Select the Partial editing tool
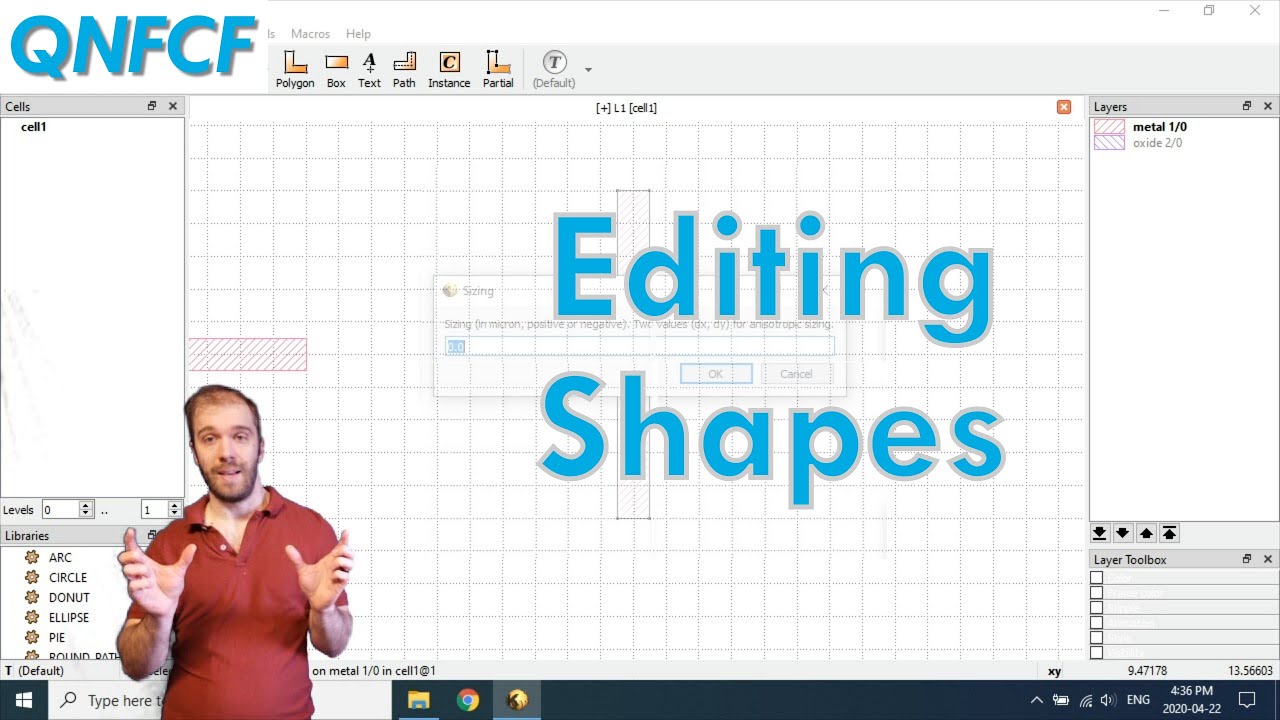The height and width of the screenshot is (720, 1280). click(x=498, y=70)
